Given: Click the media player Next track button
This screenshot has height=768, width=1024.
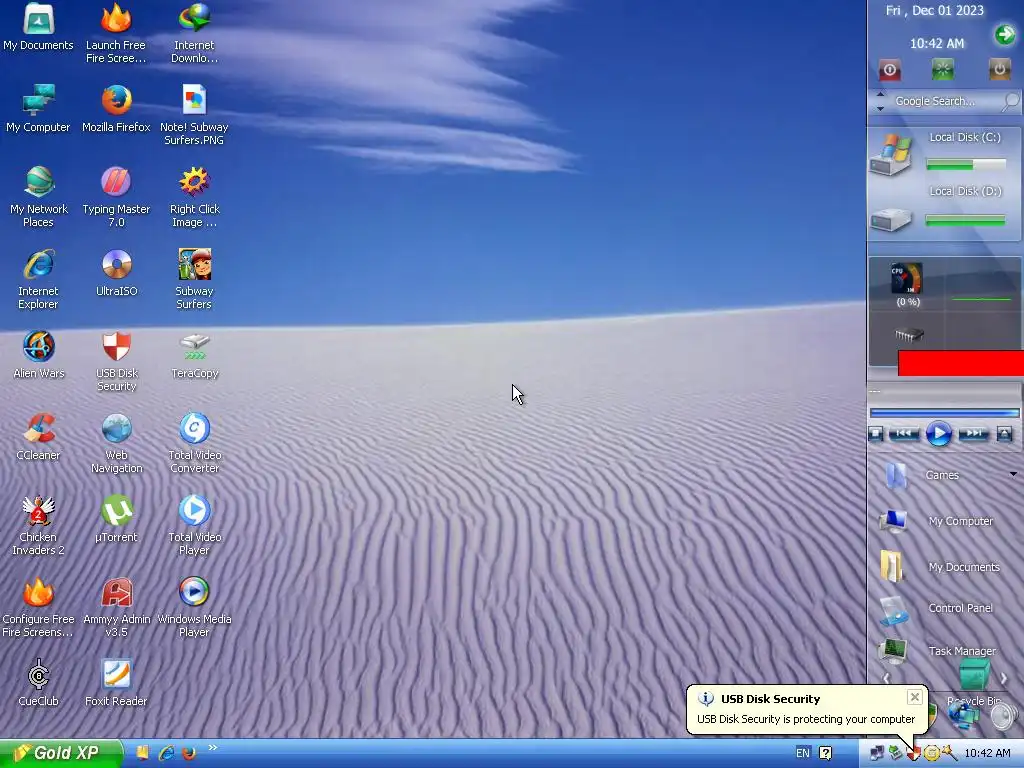Looking at the screenshot, I should click(x=973, y=434).
